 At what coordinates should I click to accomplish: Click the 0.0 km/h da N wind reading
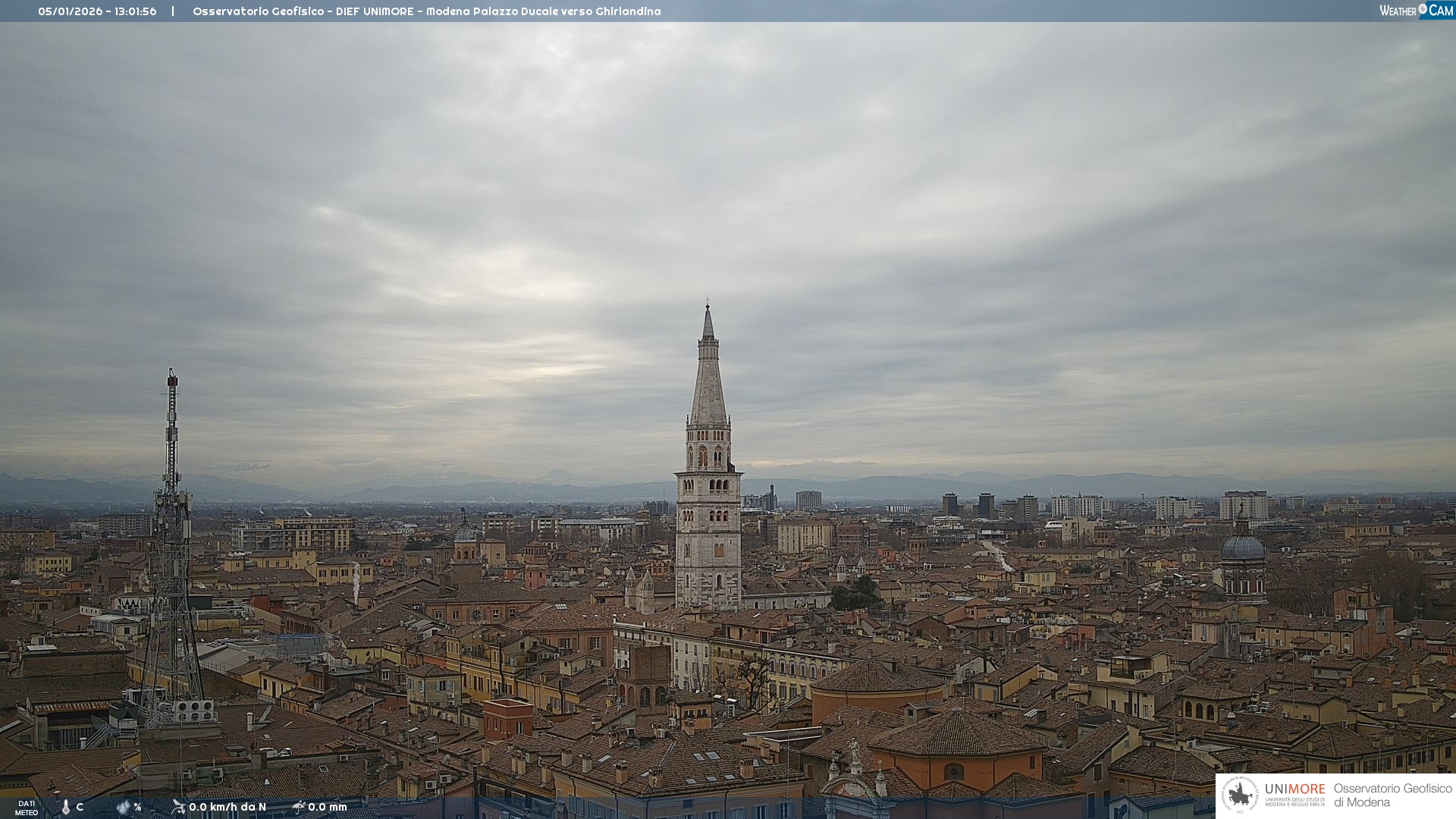click(x=227, y=807)
